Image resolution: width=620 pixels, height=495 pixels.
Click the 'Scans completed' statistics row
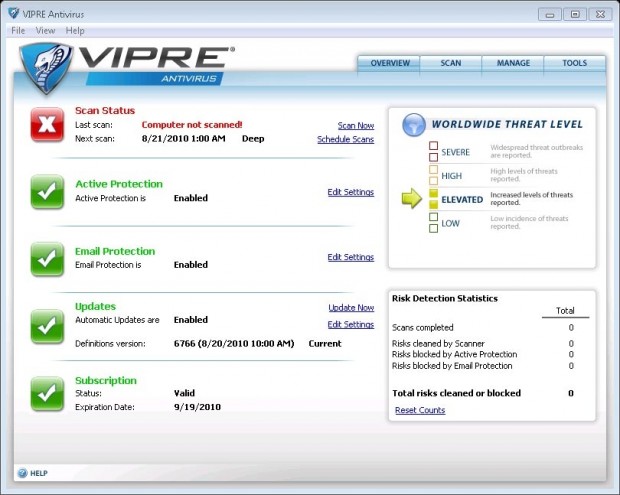click(483, 327)
